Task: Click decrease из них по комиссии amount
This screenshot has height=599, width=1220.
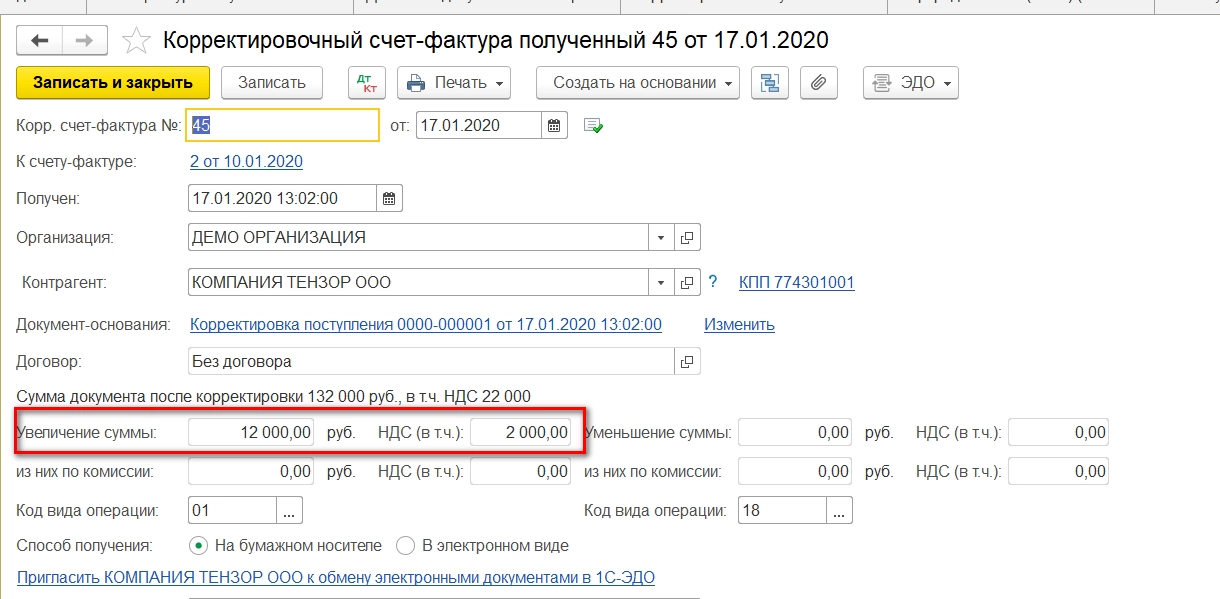Action: click(795, 471)
